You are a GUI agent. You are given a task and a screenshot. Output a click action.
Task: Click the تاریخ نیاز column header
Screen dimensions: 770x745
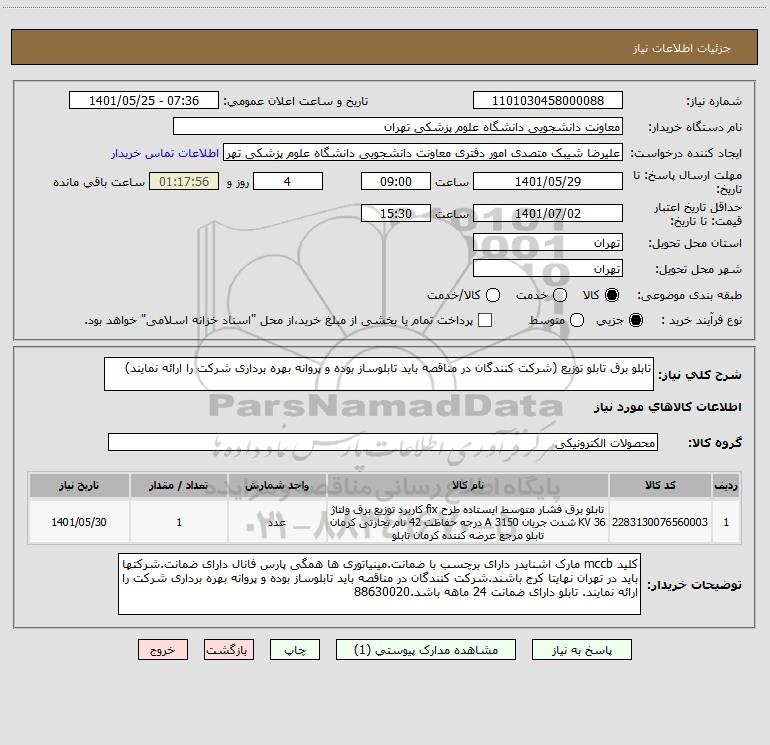click(79, 485)
